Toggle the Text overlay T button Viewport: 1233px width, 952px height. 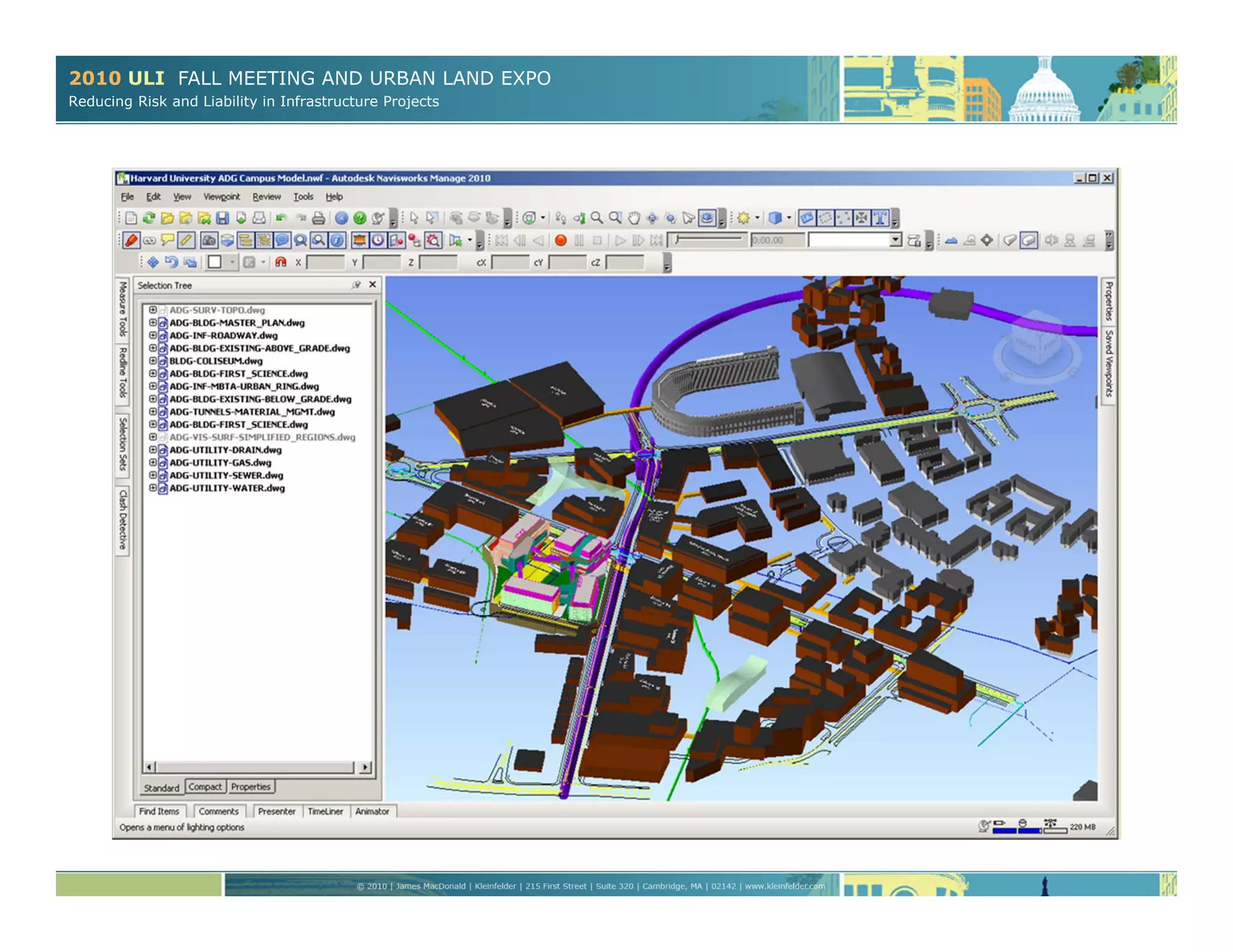(x=880, y=218)
